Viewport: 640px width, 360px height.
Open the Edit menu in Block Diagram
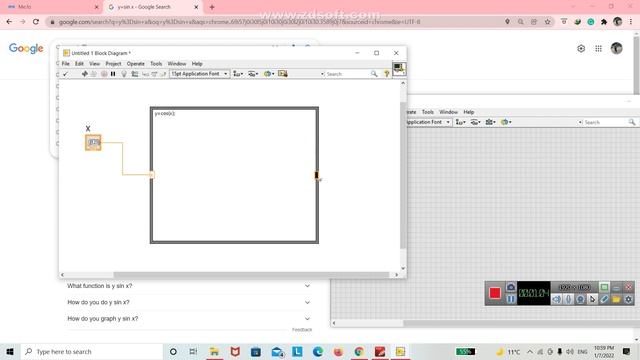click(79, 64)
